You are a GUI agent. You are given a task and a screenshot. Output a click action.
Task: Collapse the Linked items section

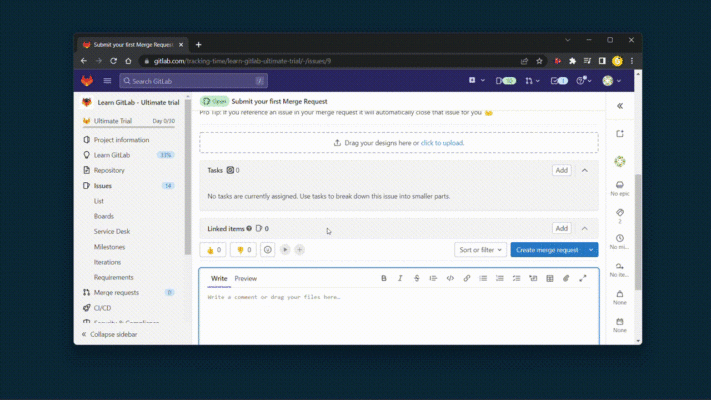click(x=584, y=228)
